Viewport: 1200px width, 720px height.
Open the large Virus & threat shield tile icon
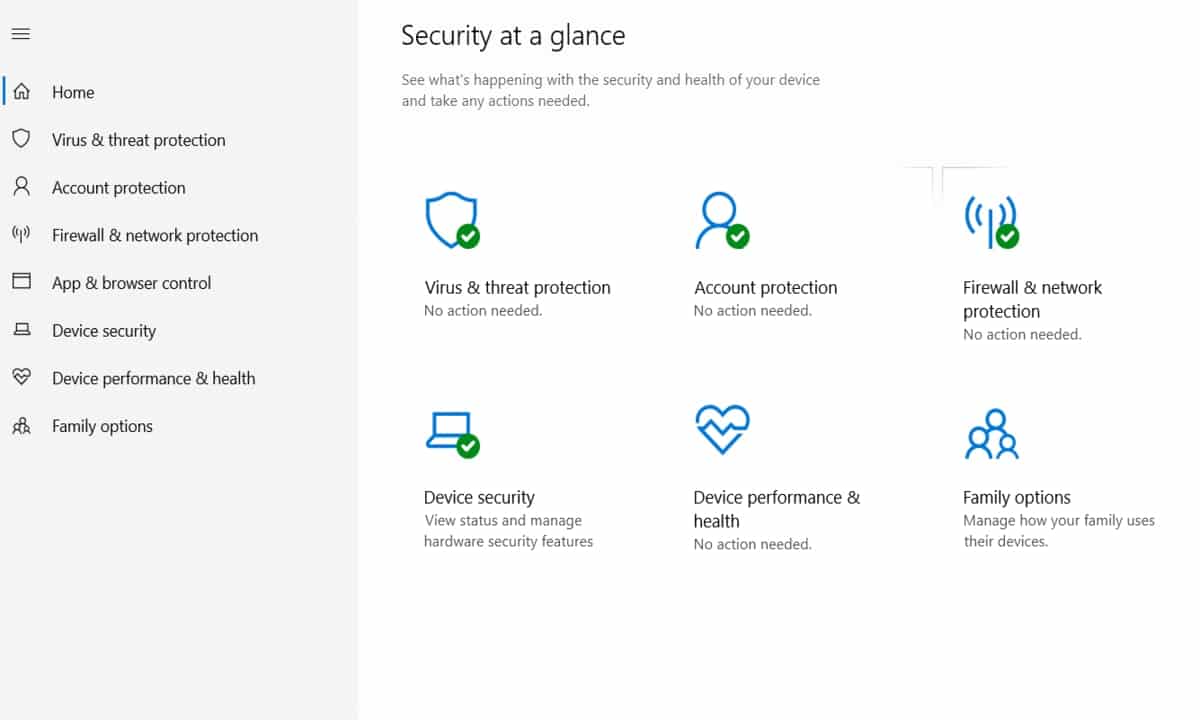452,221
